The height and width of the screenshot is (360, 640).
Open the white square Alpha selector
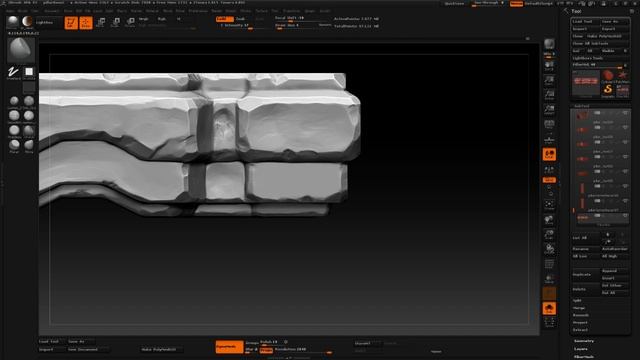click(x=29, y=73)
